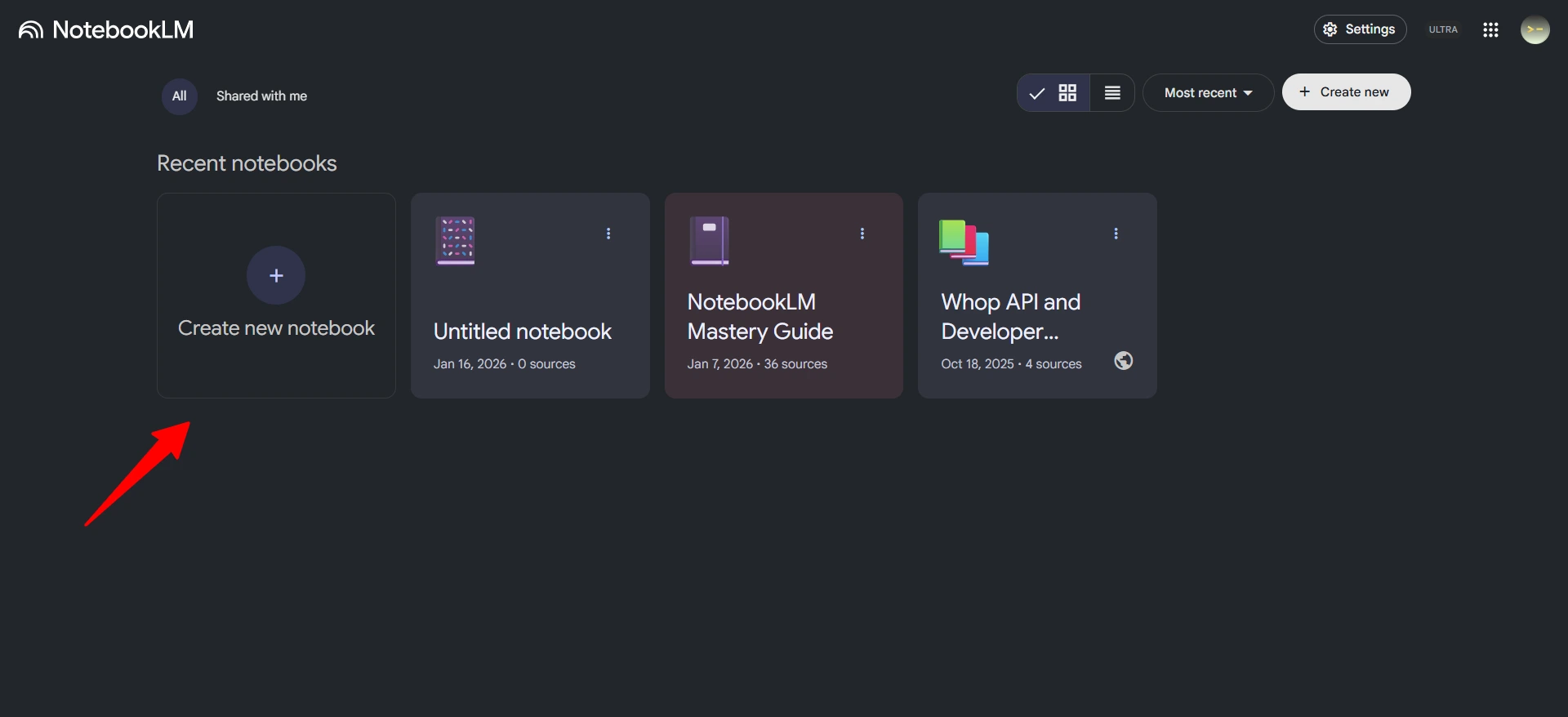This screenshot has height=717, width=1568.
Task: Open the account avatar menu
Action: point(1535,29)
